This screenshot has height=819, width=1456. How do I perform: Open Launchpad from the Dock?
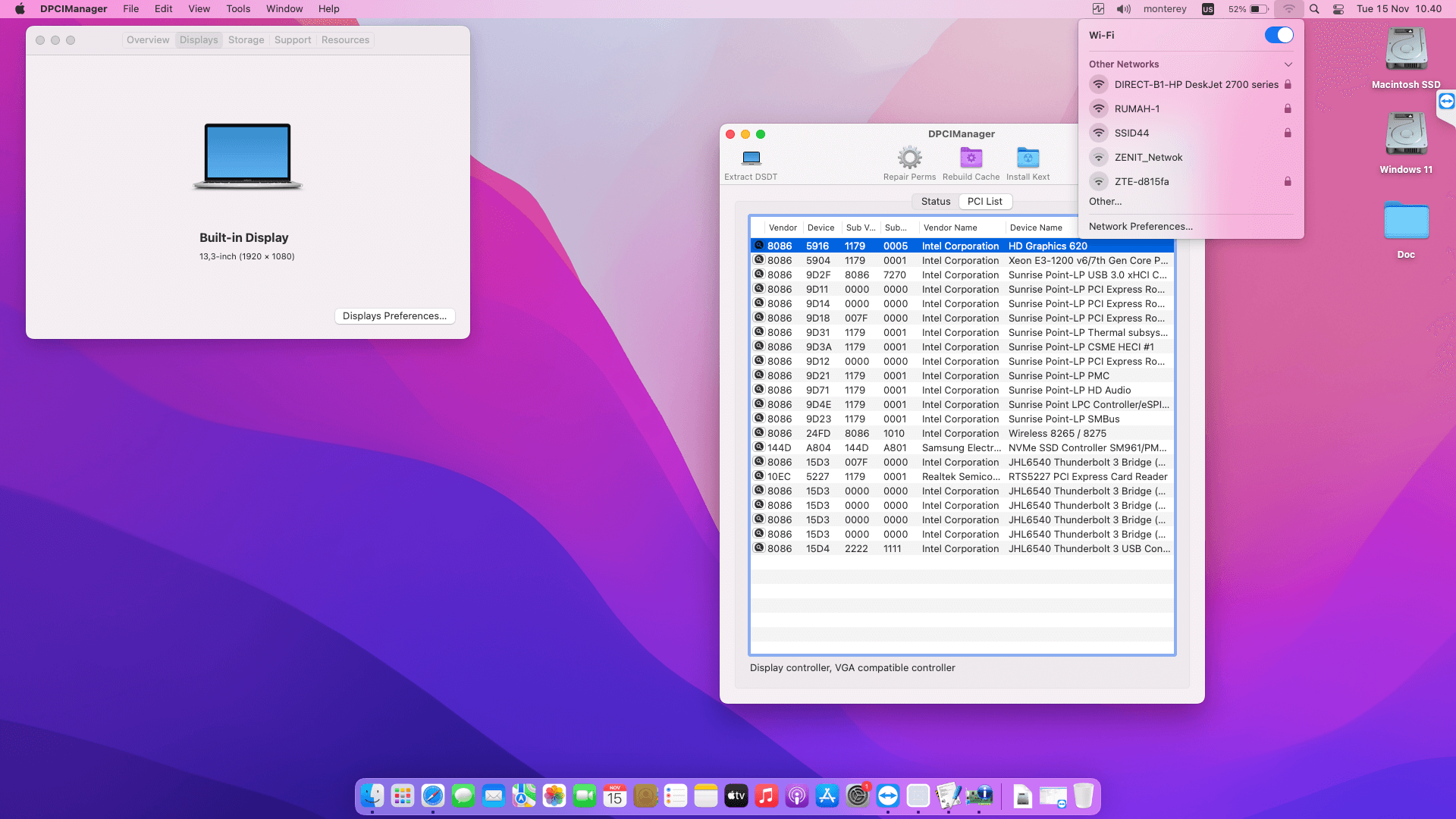pos(402,796)
